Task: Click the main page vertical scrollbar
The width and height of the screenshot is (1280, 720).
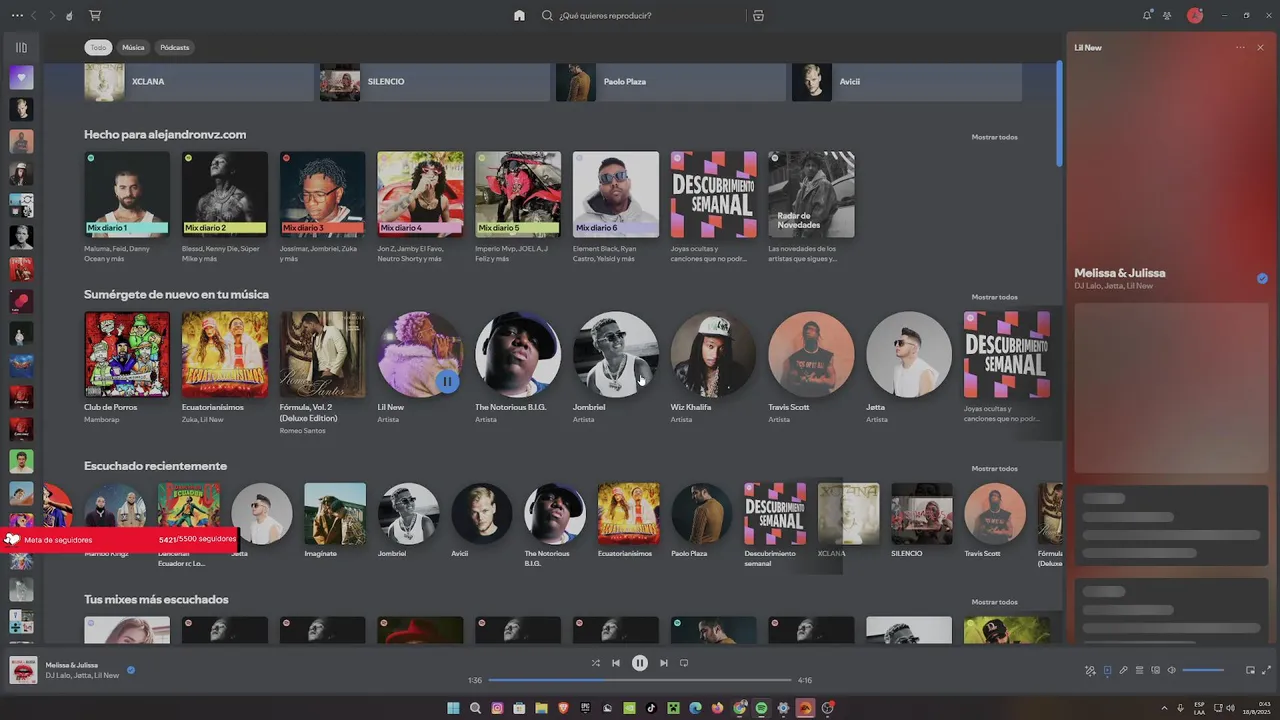Action: pos(1059,113)
